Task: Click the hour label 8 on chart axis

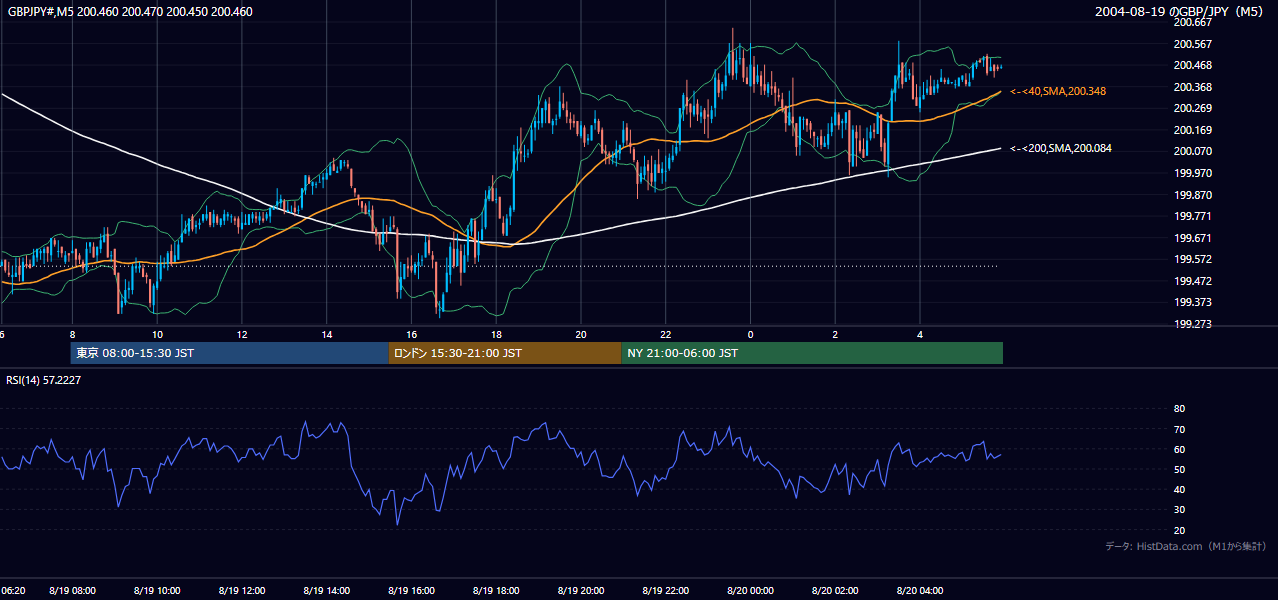Action: click(72, 334)
